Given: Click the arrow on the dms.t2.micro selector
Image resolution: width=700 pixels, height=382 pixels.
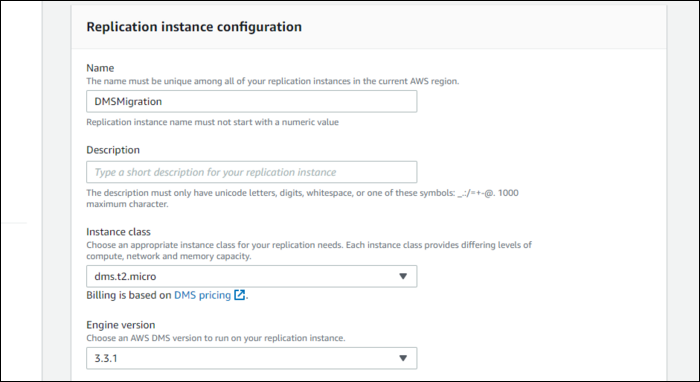Looking at the screenshot, I should click(x=403, y=276).
